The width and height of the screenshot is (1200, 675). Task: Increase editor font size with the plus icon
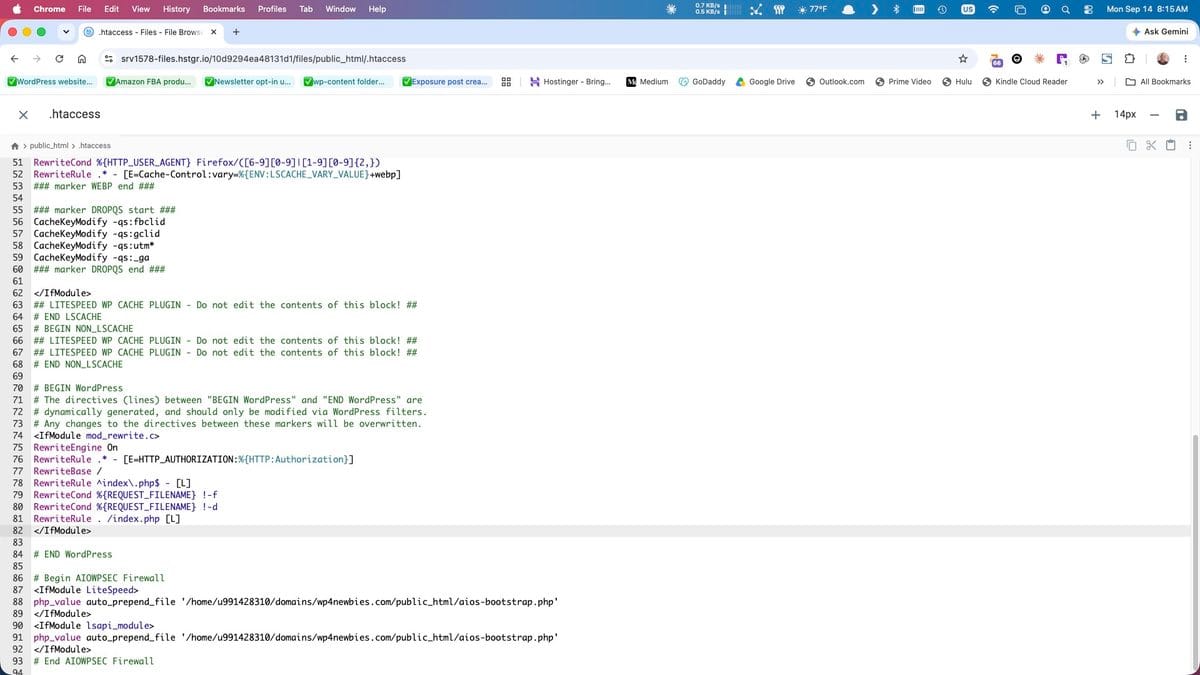(1096, 114)
